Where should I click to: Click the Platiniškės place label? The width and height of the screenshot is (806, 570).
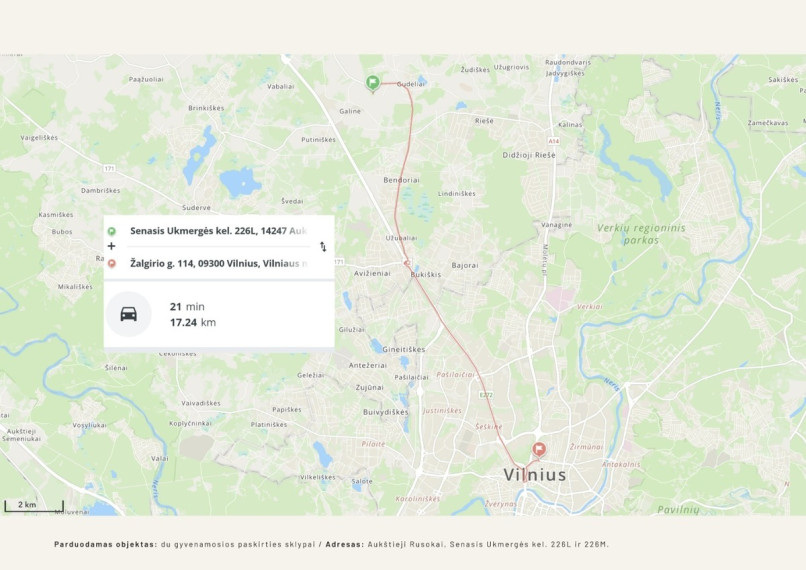[x=269, y=425]
